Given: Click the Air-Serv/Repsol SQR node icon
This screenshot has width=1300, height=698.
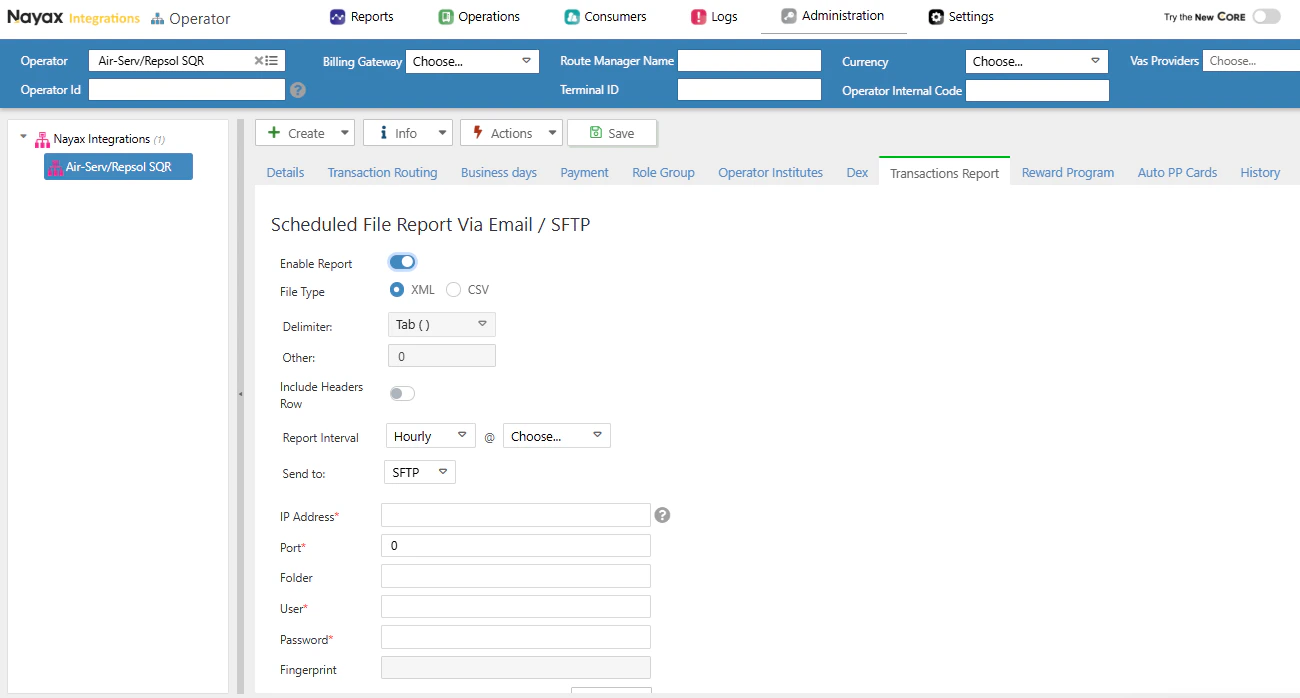Looking at the screenshot, I should [x=56, y=167].
